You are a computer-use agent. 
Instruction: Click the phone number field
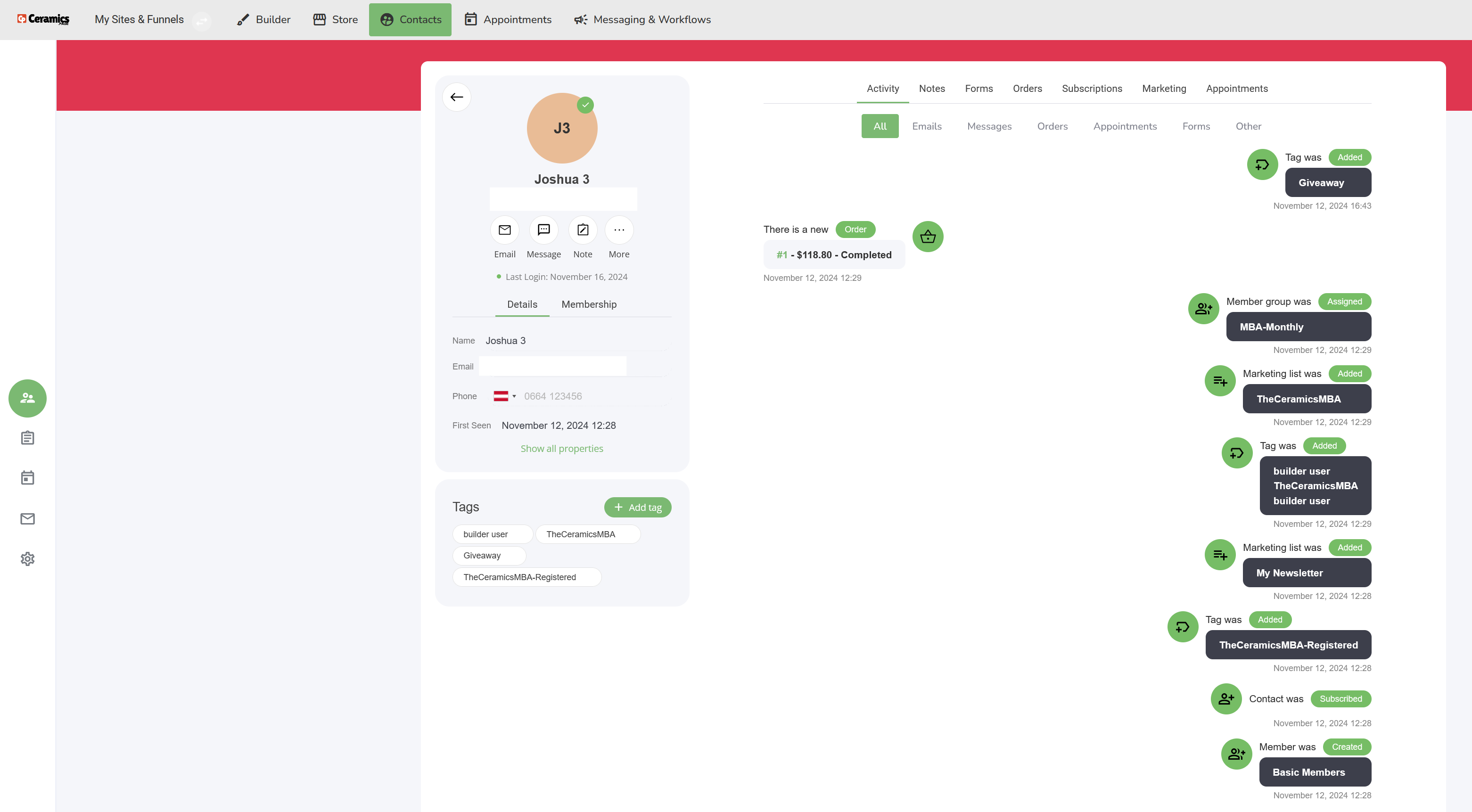click(x=594, y=396)
